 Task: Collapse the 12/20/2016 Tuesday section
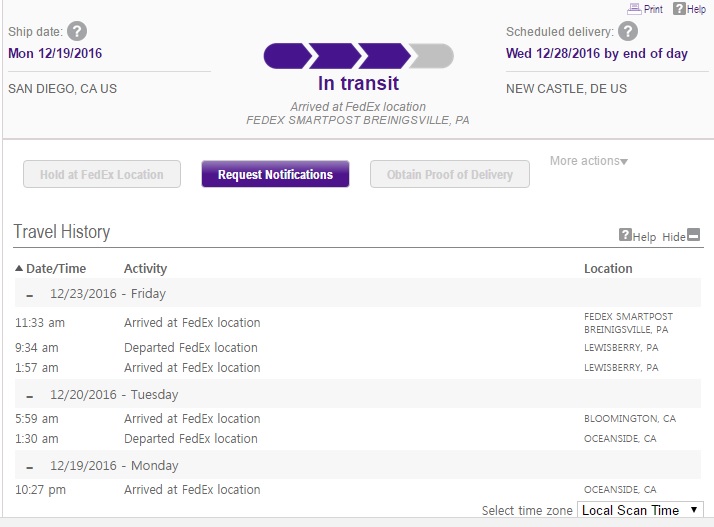click(x=30, y=396)
